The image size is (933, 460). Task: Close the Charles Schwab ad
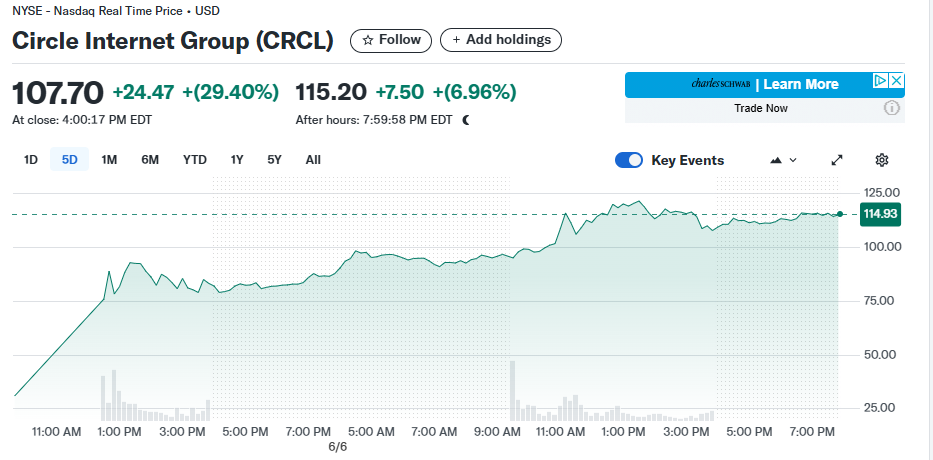897,81
